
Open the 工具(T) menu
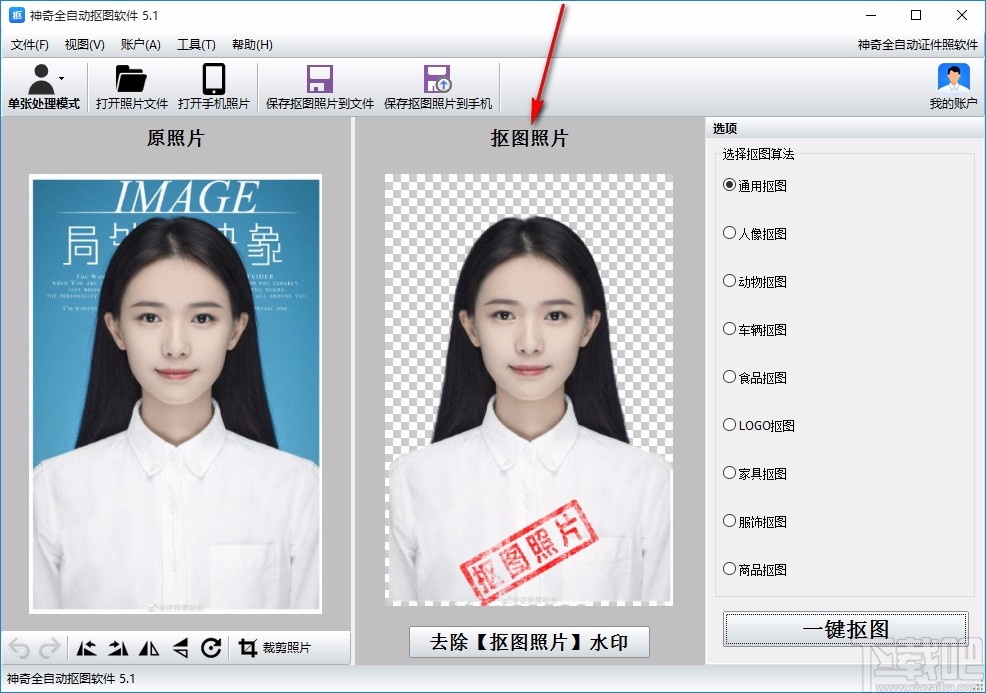(196, 44)
